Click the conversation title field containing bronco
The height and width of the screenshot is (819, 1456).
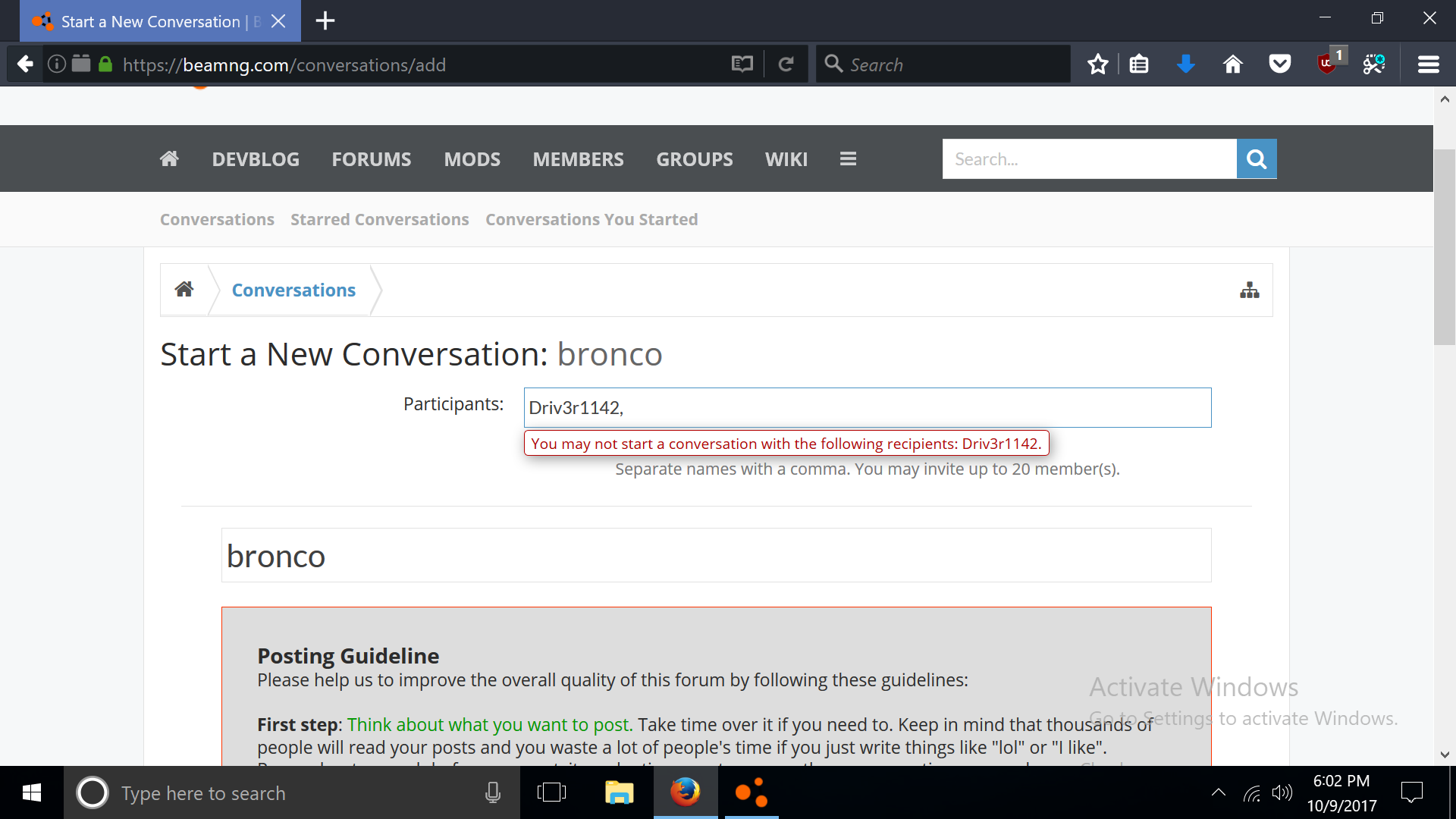pos(717,556)
